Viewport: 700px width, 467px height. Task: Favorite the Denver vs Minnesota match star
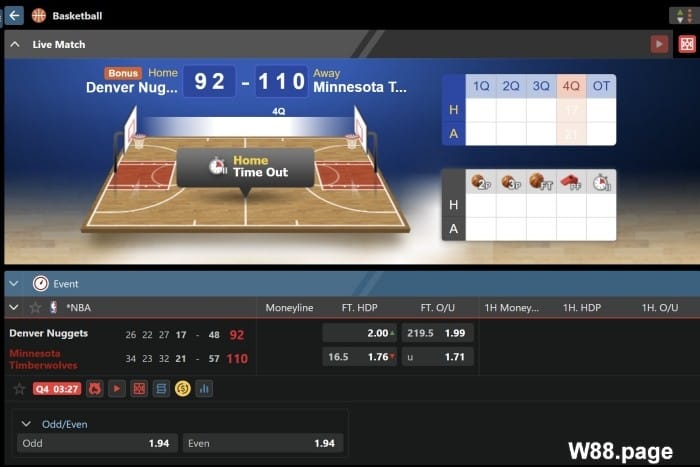[19, 389]
